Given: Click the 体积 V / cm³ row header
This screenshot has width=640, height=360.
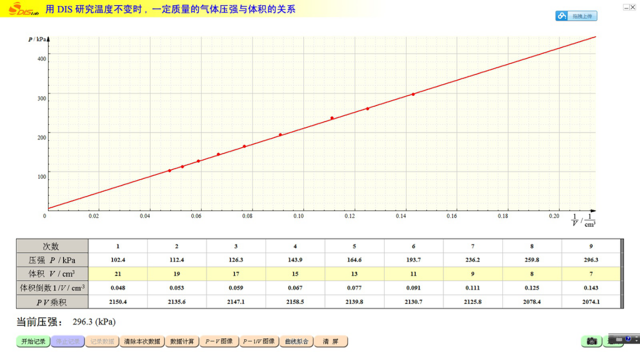Looking at the screenshot, I should [52, 274].
